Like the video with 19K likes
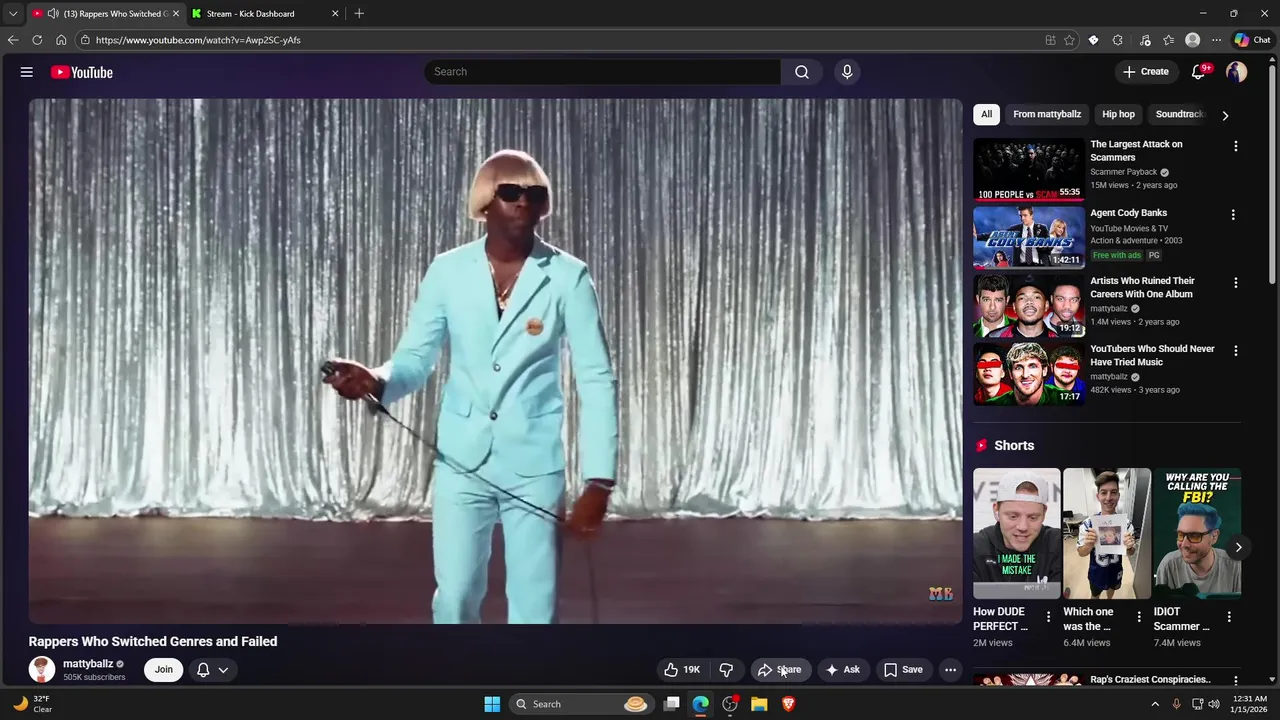The height and width of the screenshot is (720, 1280). click(681, 670)
